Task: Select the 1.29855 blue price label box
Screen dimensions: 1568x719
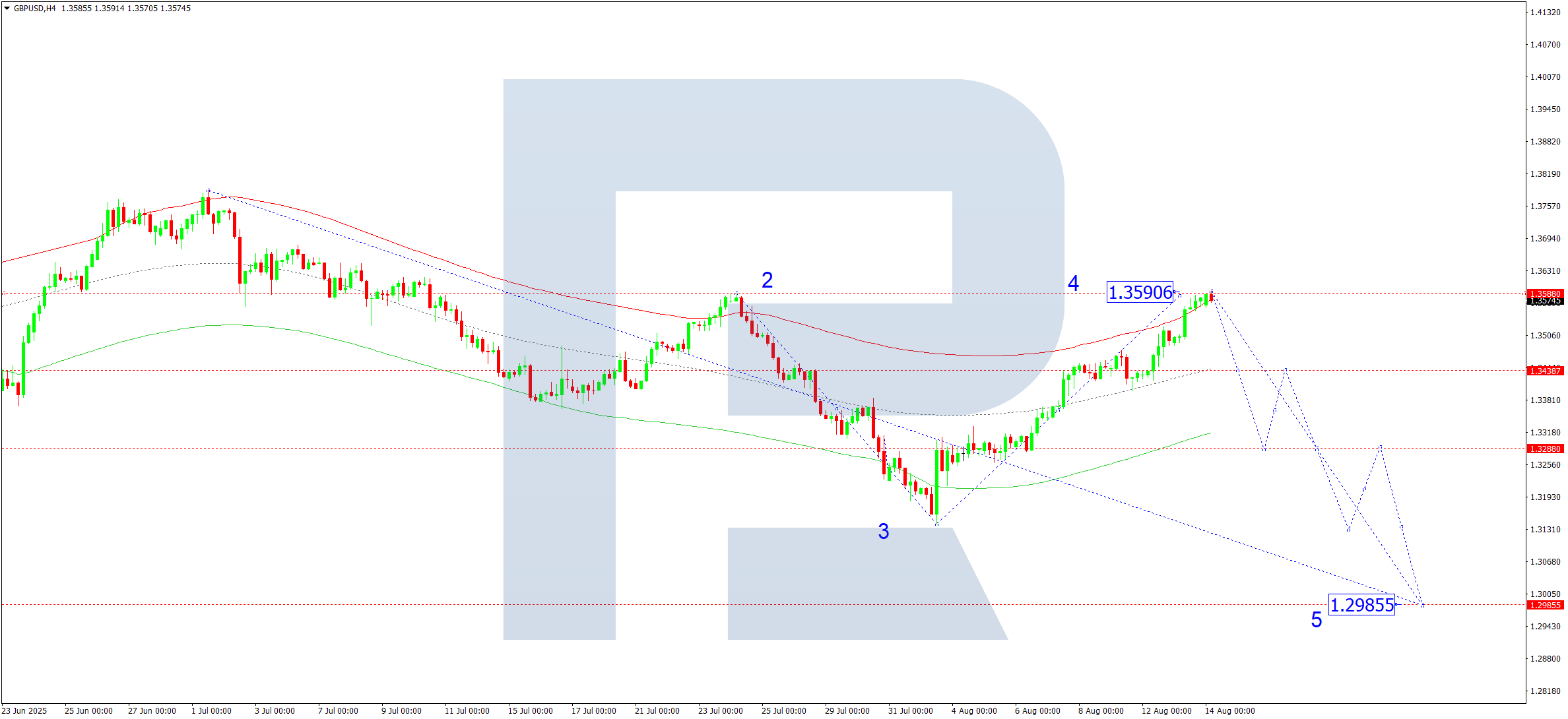Action: coord(1361,605)
